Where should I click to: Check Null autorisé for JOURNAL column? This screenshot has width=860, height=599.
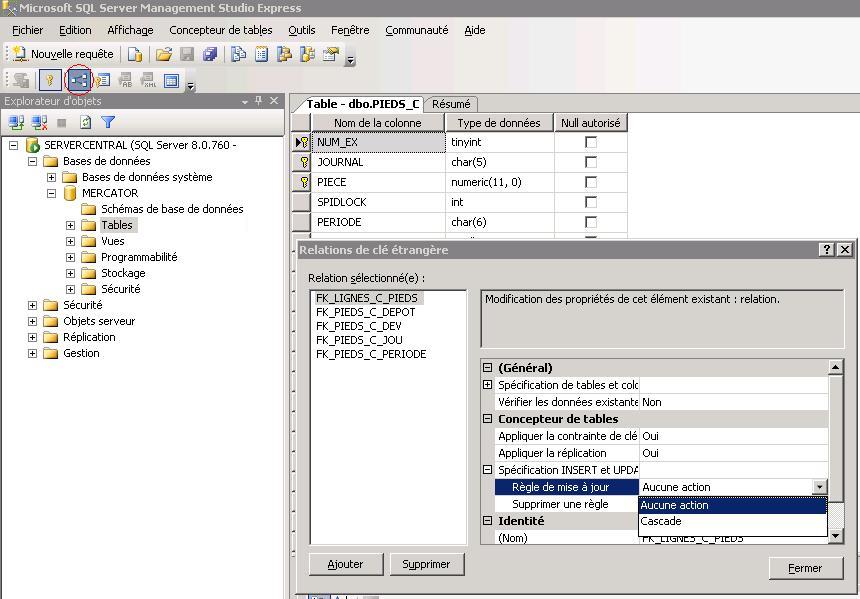tap(591, 162)
